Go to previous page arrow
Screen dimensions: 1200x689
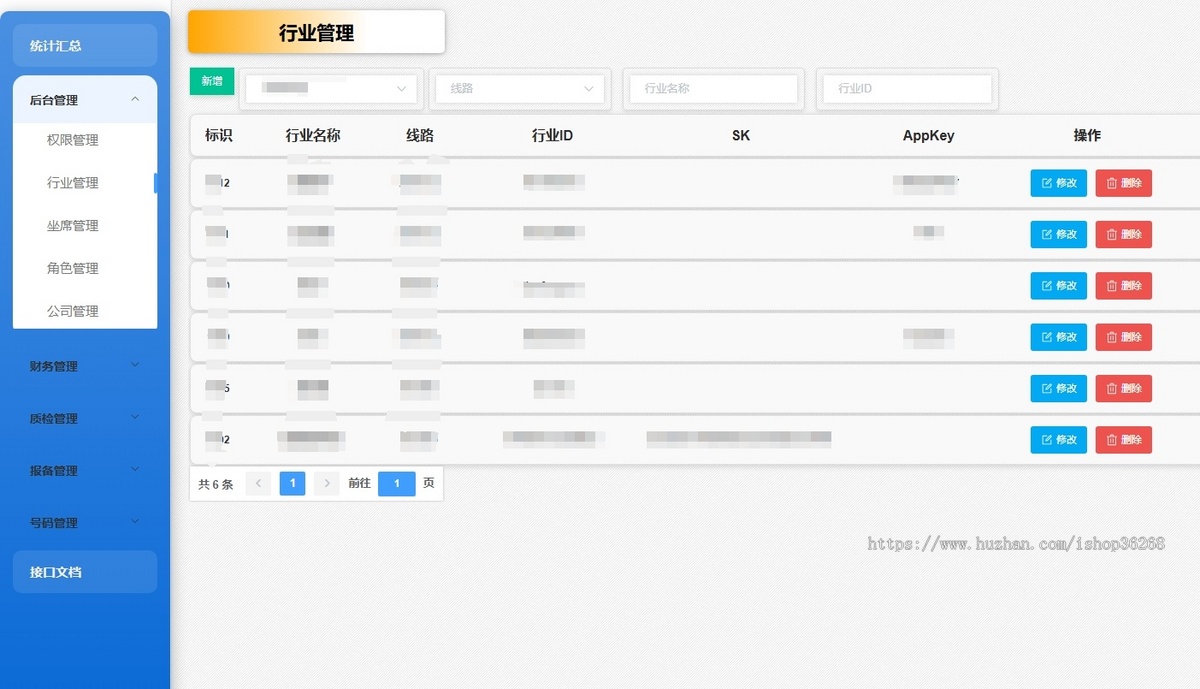pos(258,483)
